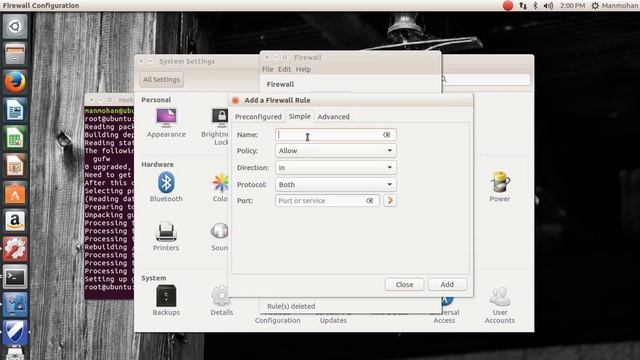Open Amazon launcher icon
This screenshot has height=360, width=640.
[15, 221]
